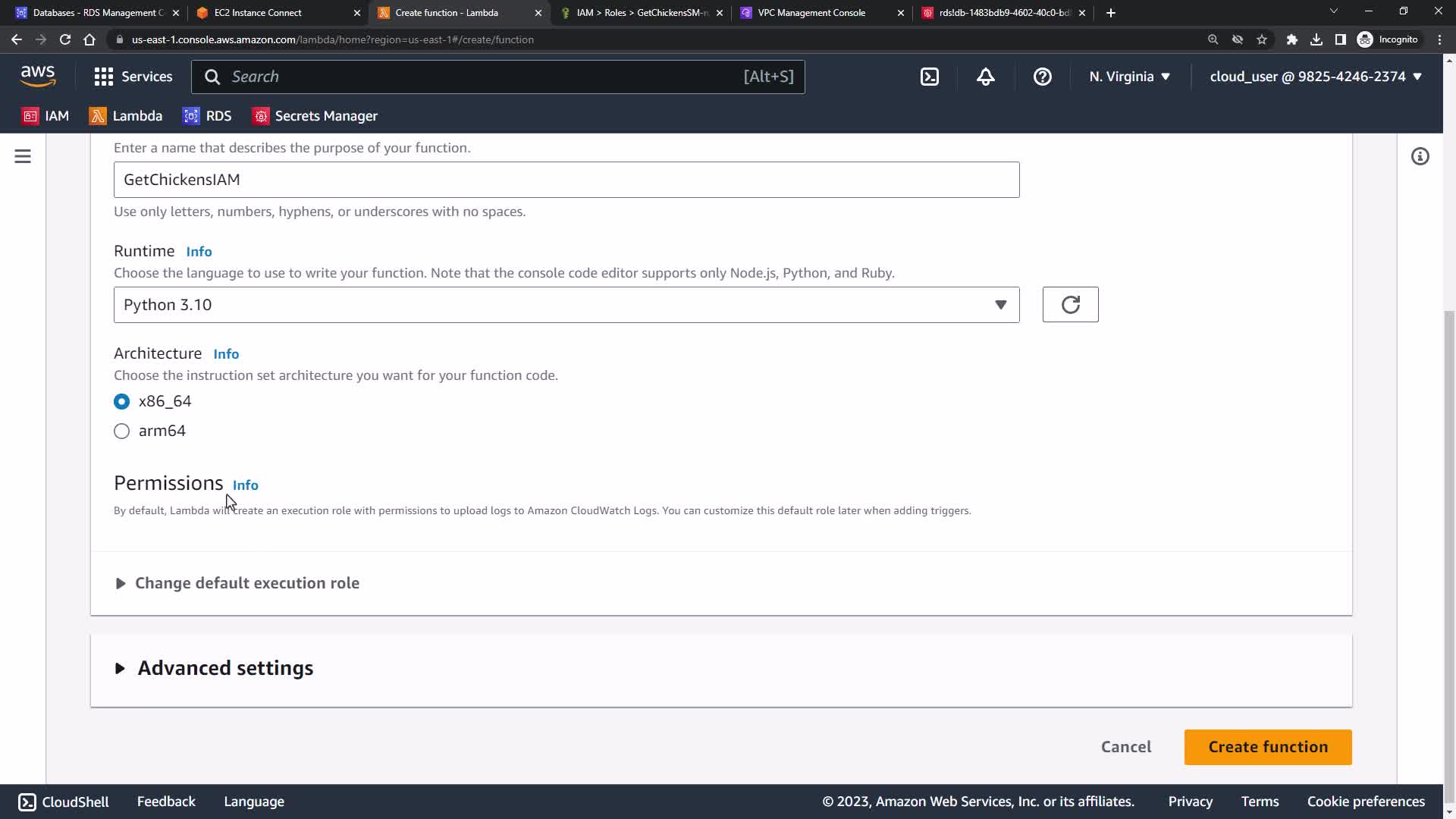
Task: Open the Permissions Info link
Action: pyautogui.click(x=245, y=485)
